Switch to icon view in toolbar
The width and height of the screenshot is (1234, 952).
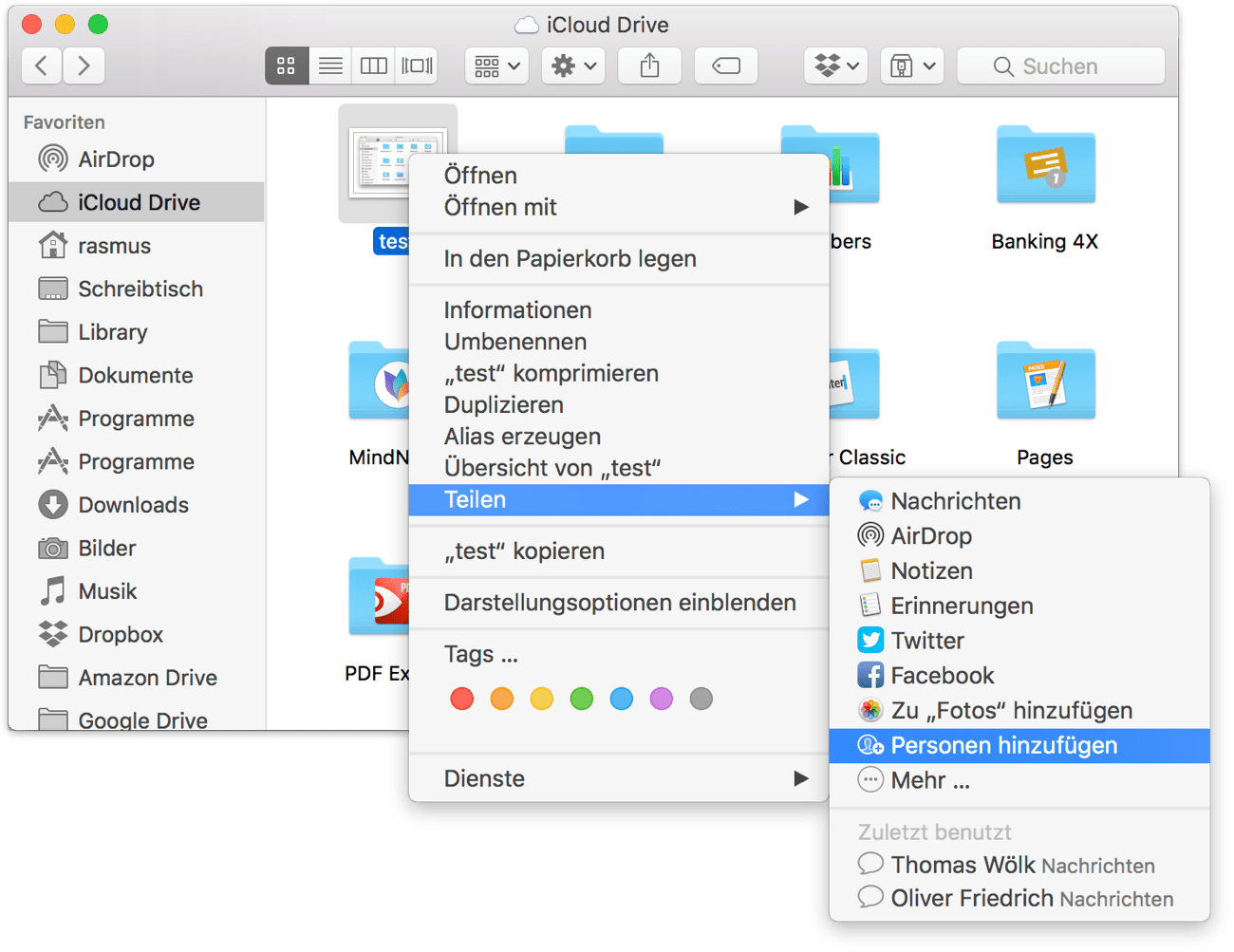tap(286, 65)
